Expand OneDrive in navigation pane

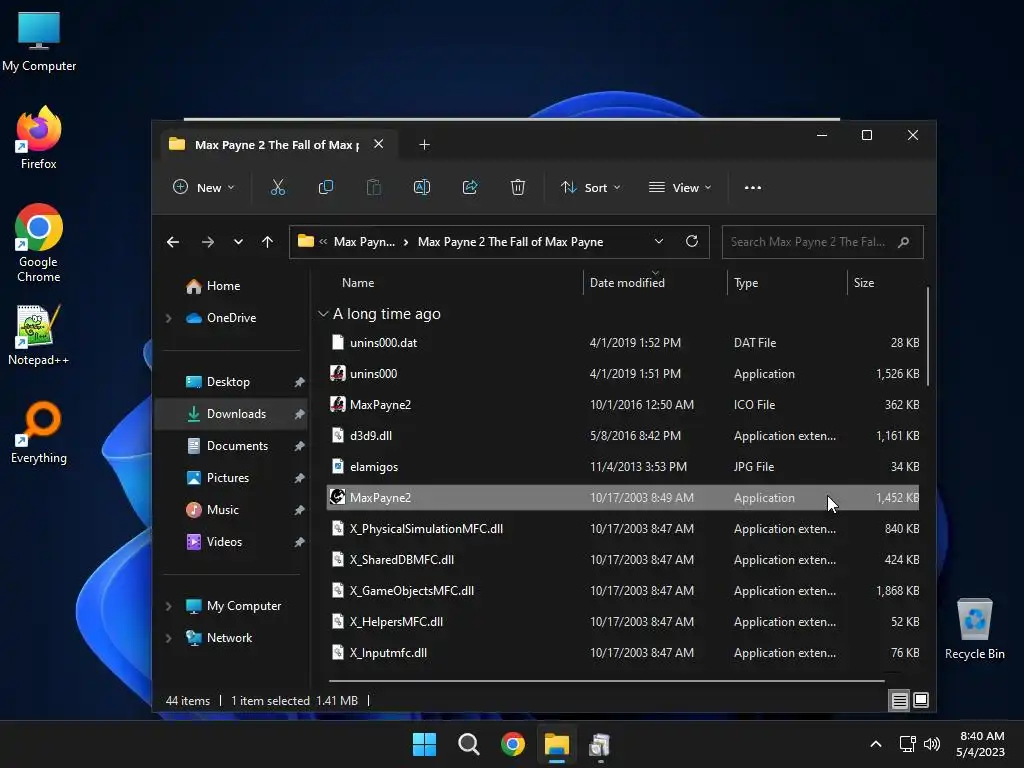[x=168, y=318]
